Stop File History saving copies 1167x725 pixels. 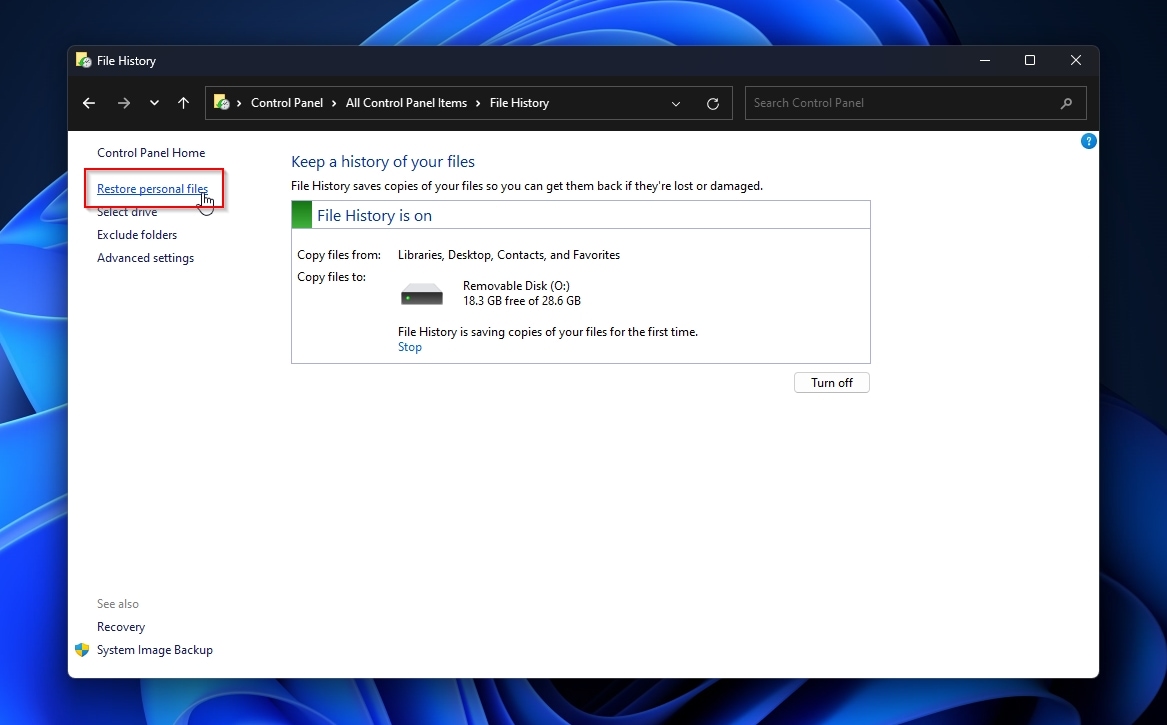409,346
